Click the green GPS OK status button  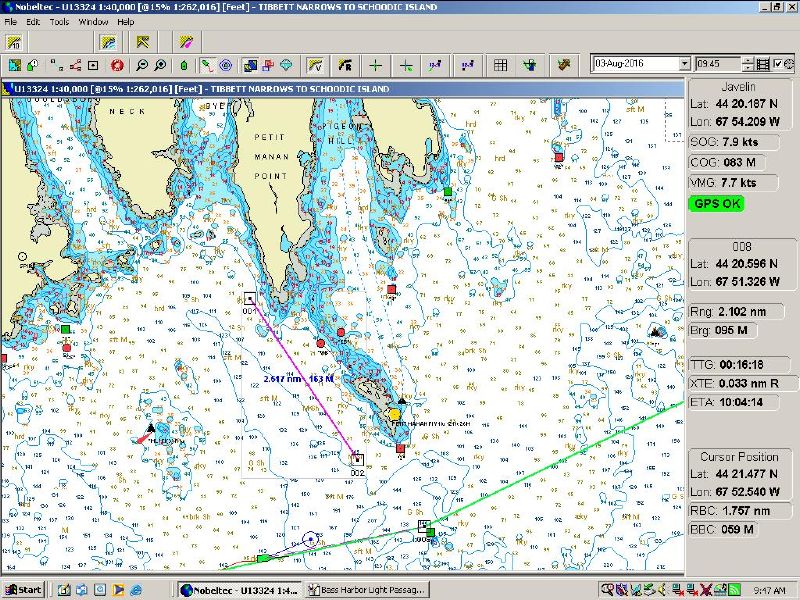coord(716,203)
